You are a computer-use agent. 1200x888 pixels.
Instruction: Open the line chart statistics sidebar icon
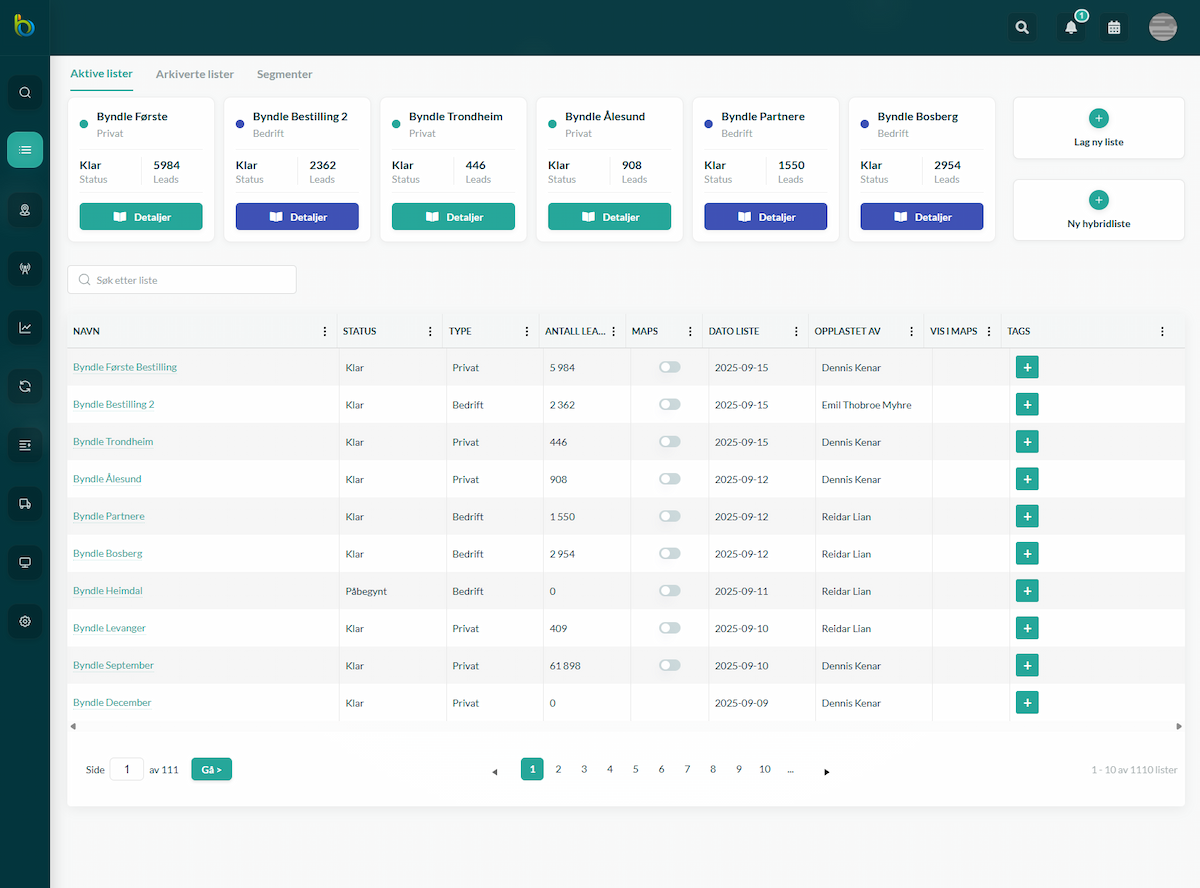pyautogui.click(x=25, y=327)
